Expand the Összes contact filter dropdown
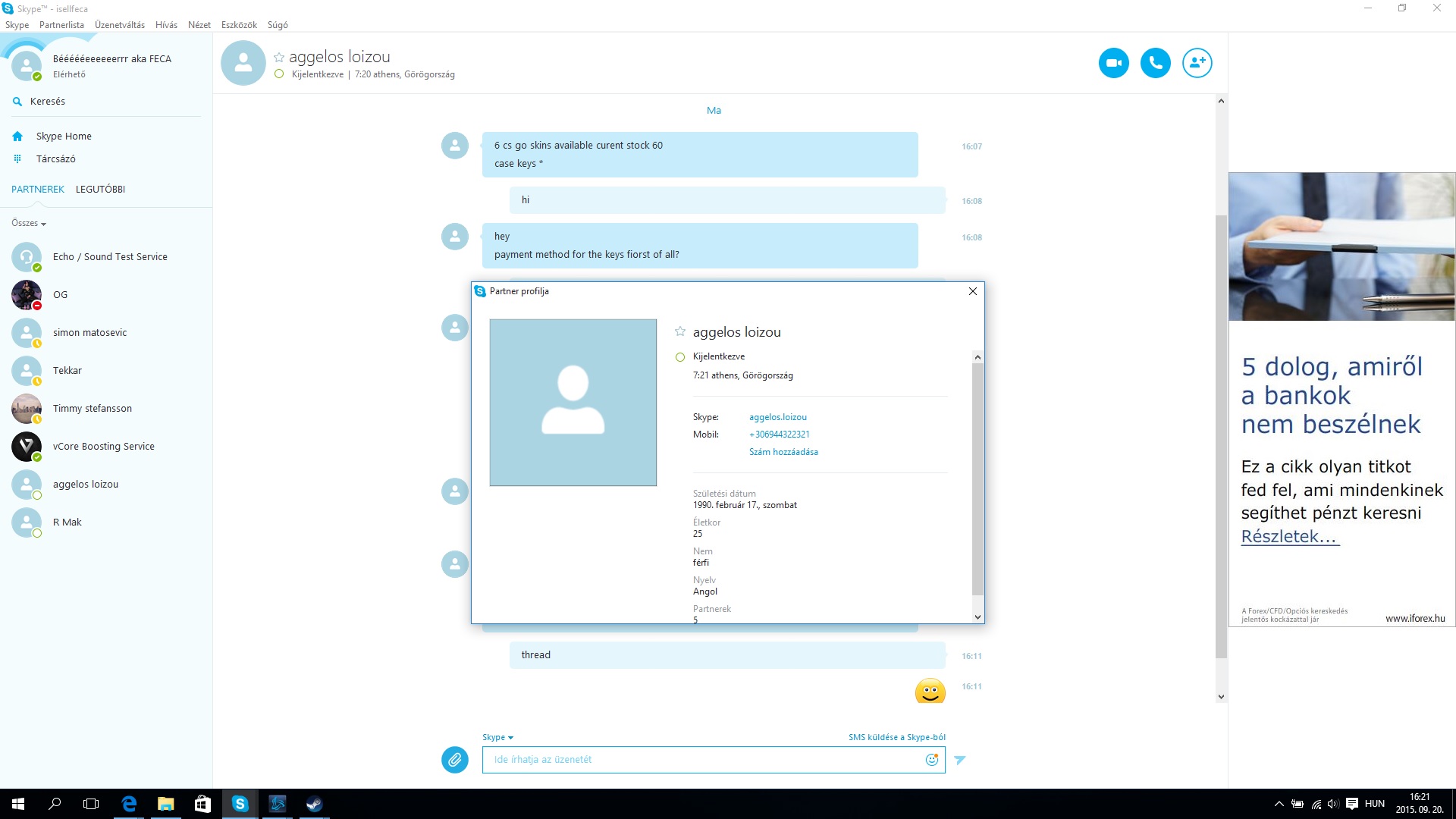Image resolution: width=1456 pixels, height=819 pixels. click(29, 224)
